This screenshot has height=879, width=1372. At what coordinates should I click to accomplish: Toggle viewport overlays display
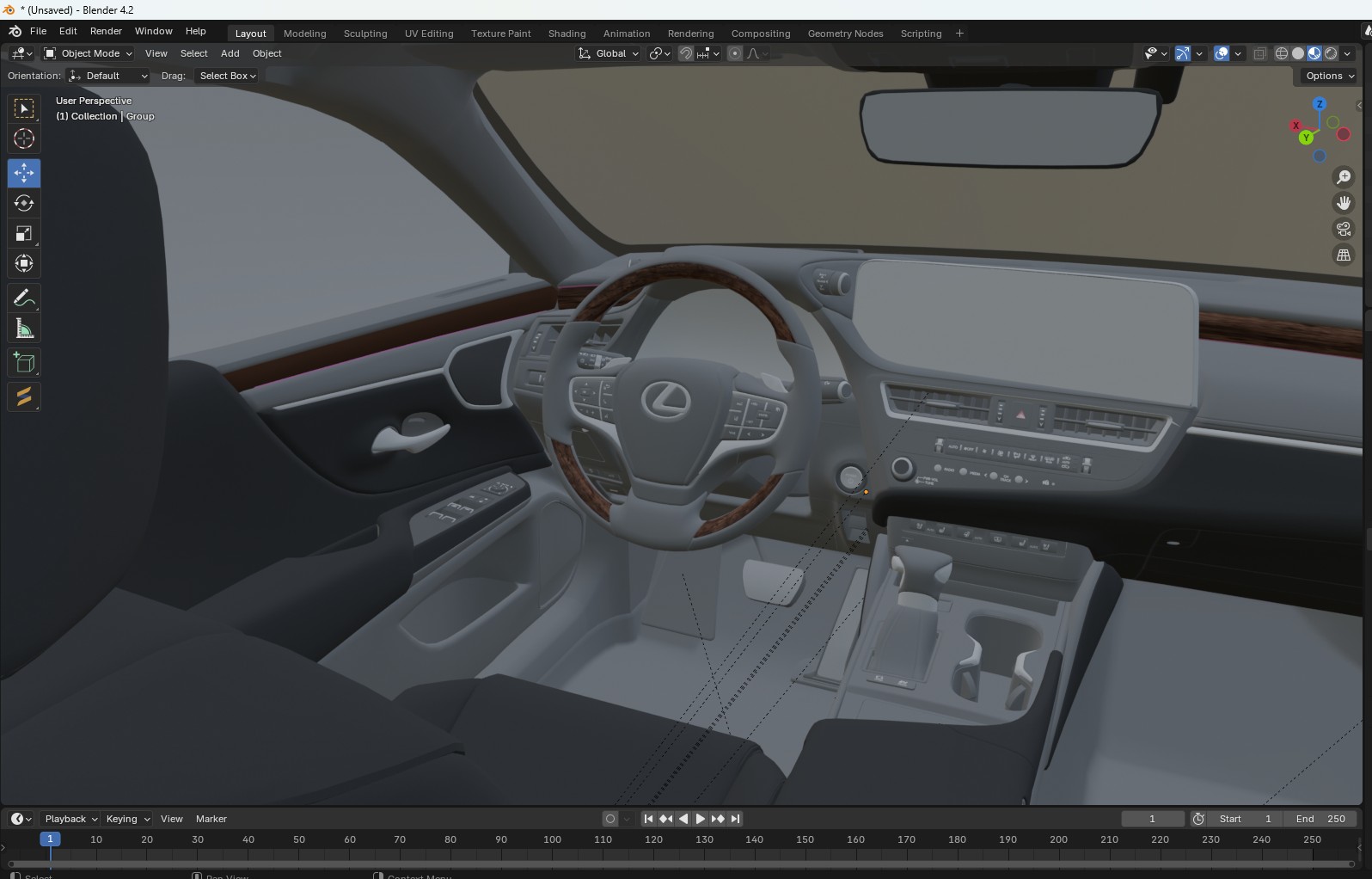(x=1222, y=53)
